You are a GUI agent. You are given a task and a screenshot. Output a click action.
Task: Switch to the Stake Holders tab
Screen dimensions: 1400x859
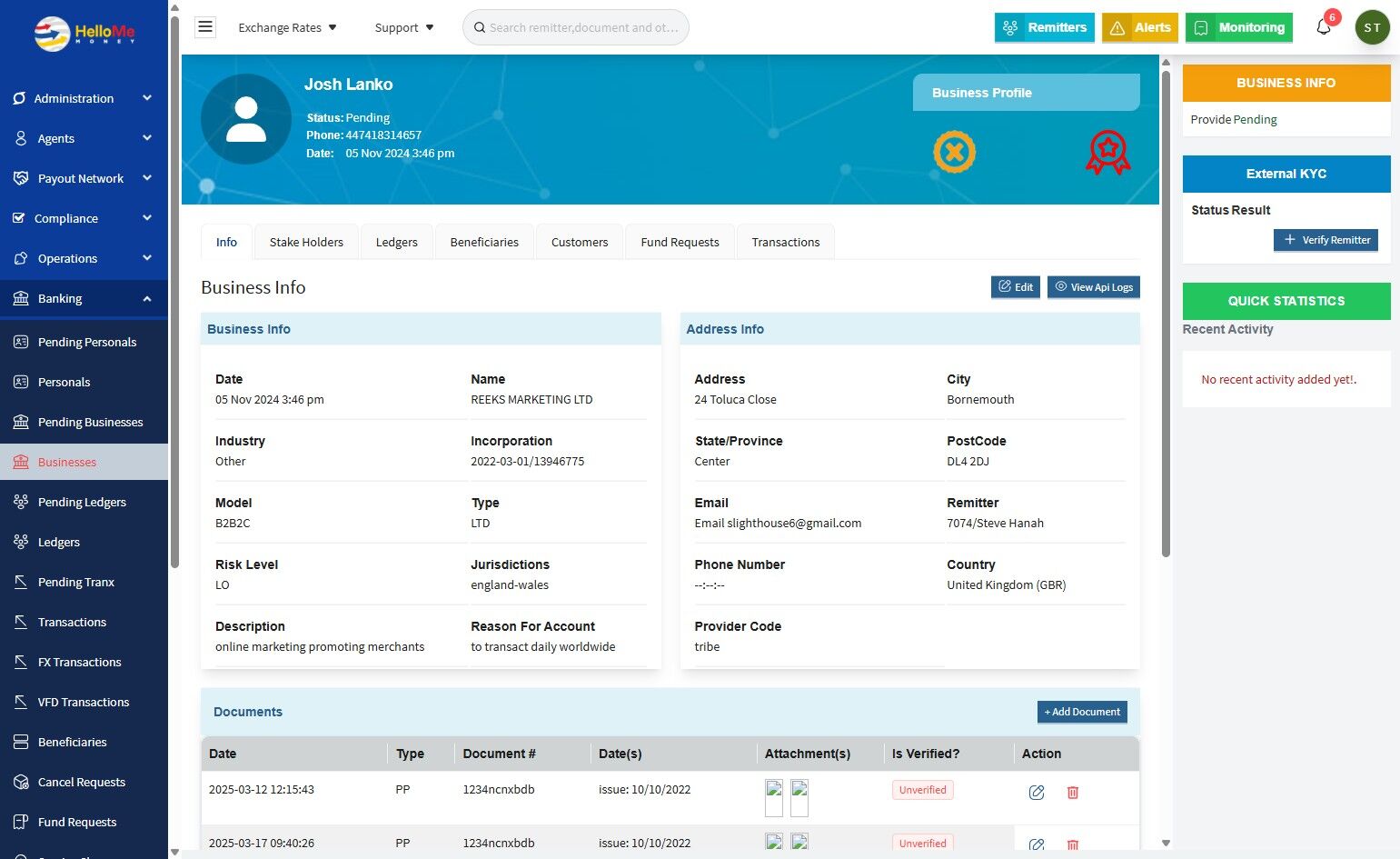click(306, 242)
